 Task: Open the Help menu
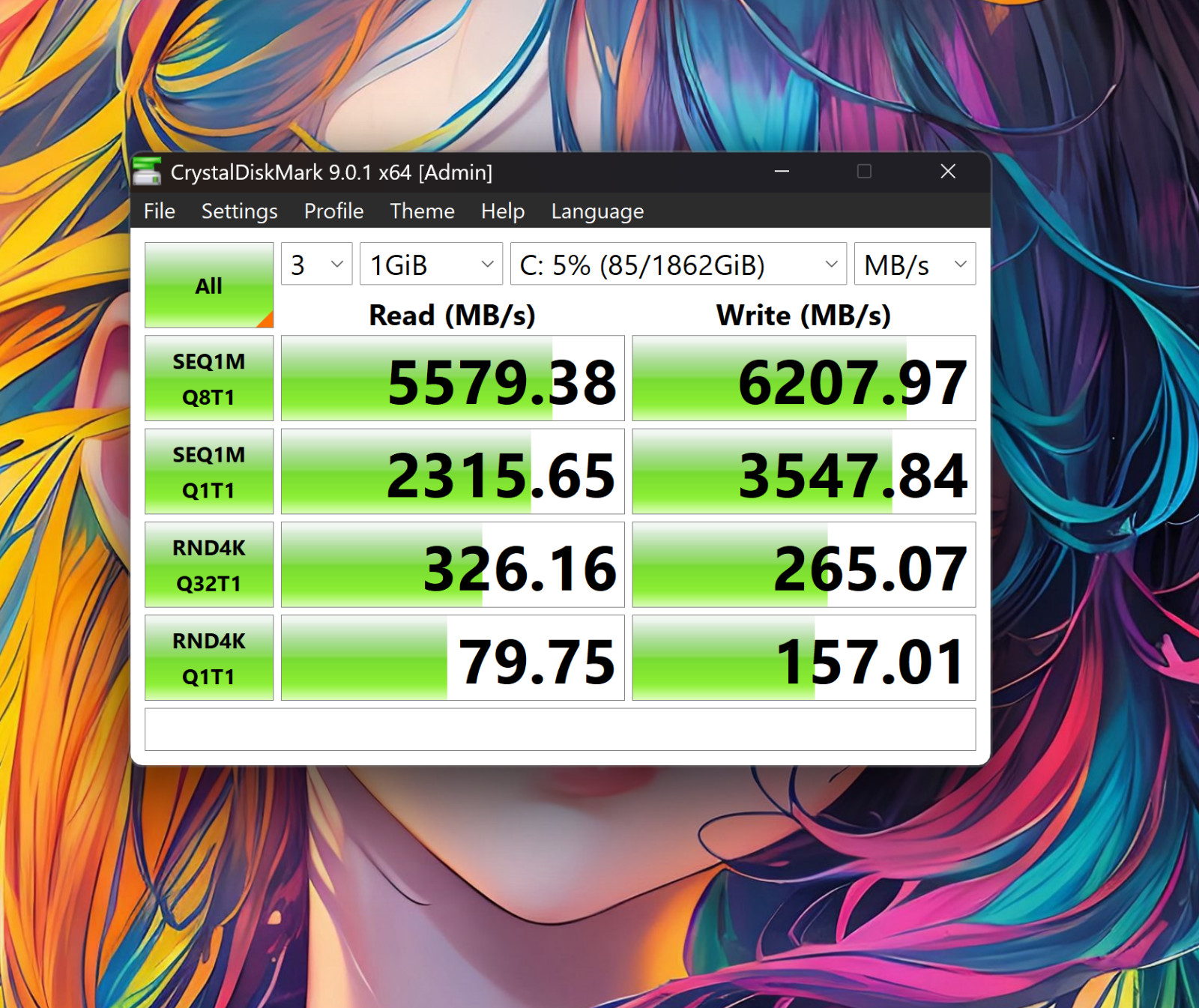click(x=503, y=211)
